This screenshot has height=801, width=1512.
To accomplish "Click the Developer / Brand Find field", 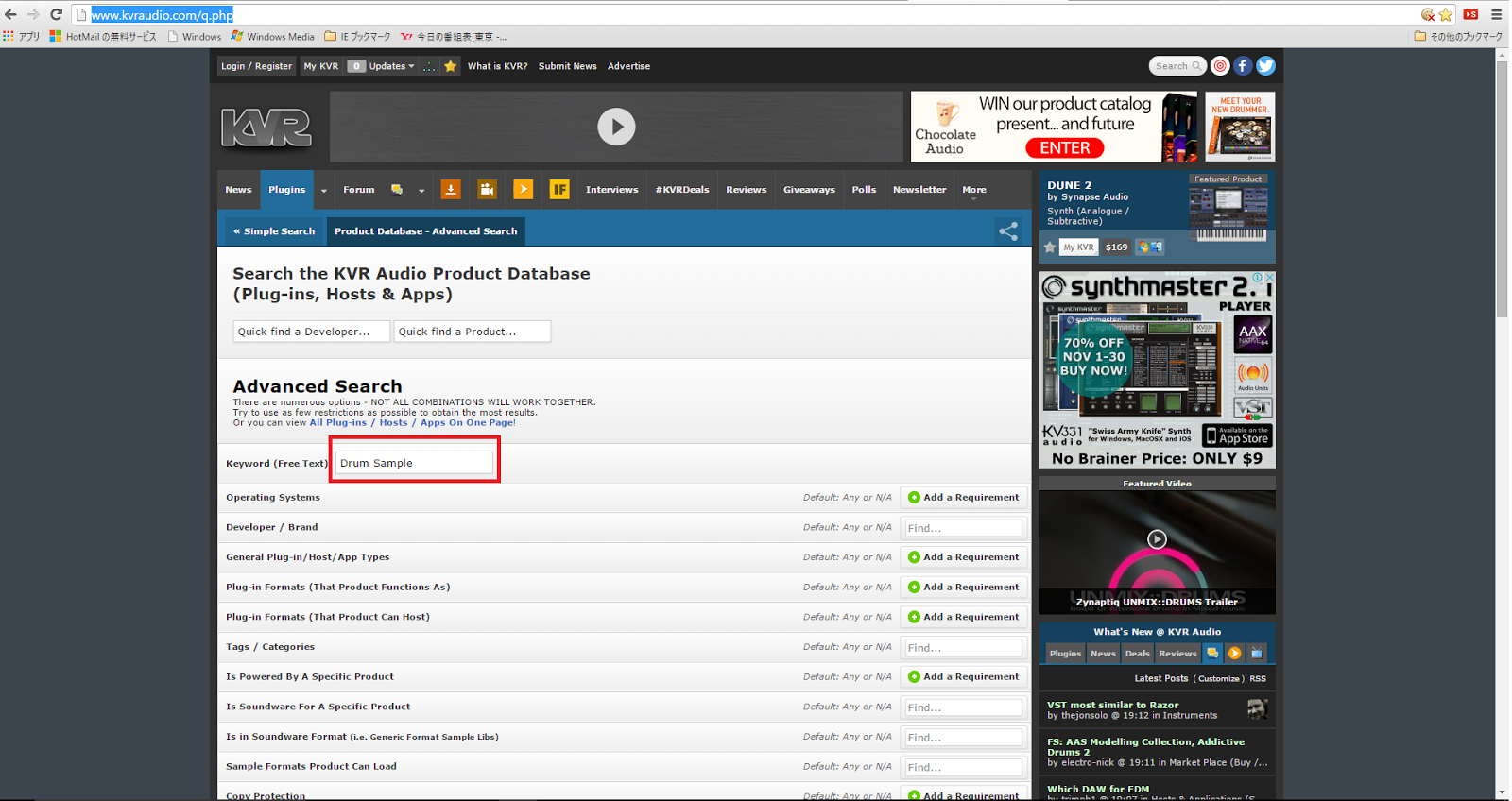I will coord(963,528).
